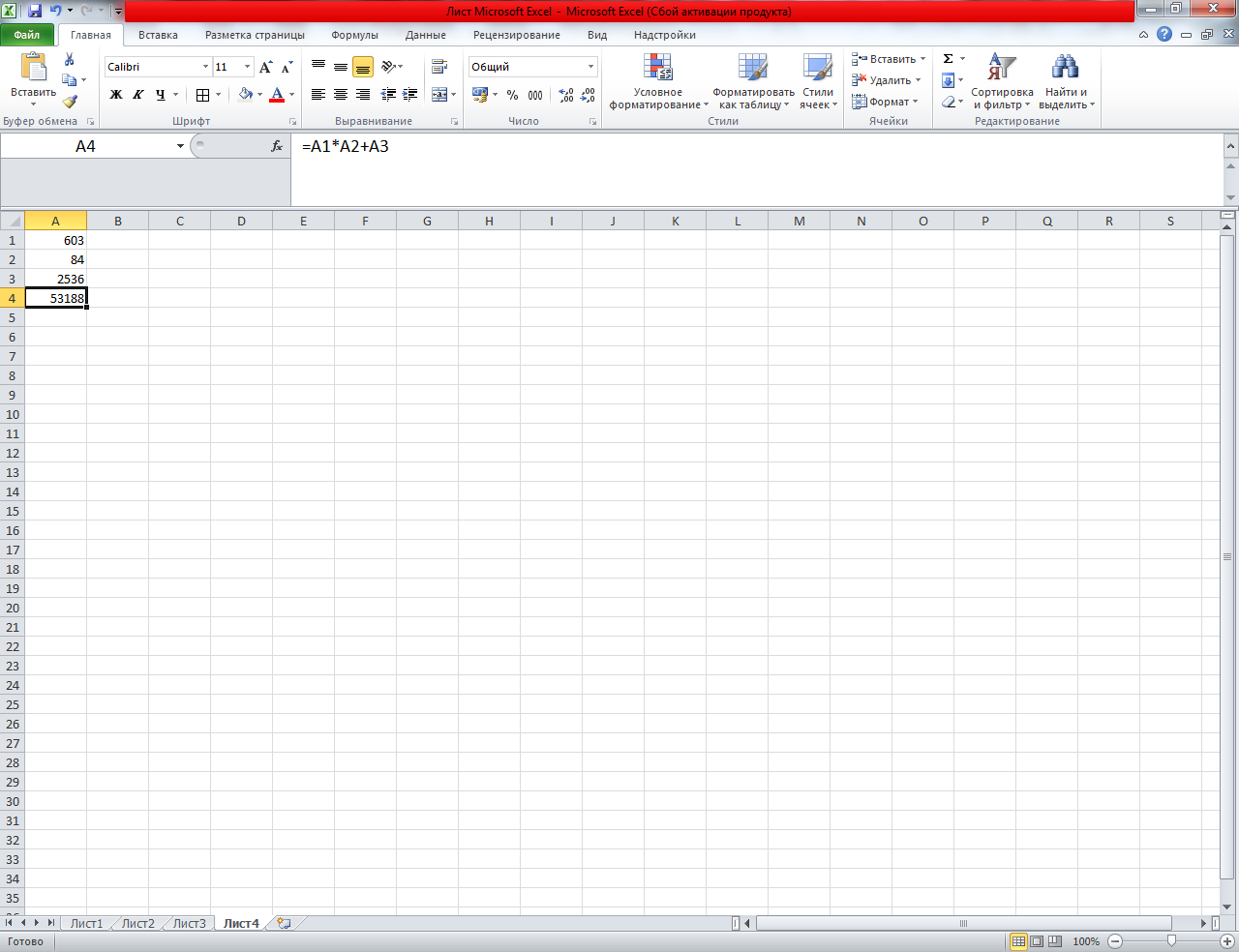
Task: Switch to the Данные ribbon tab
Action: (x=426, y=35)
